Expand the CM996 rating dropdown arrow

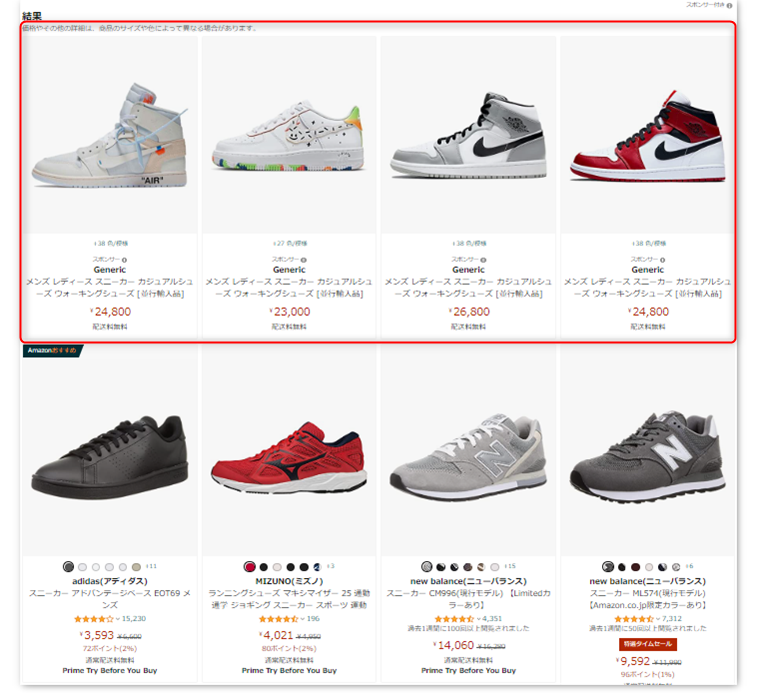(x=478, y=619)
